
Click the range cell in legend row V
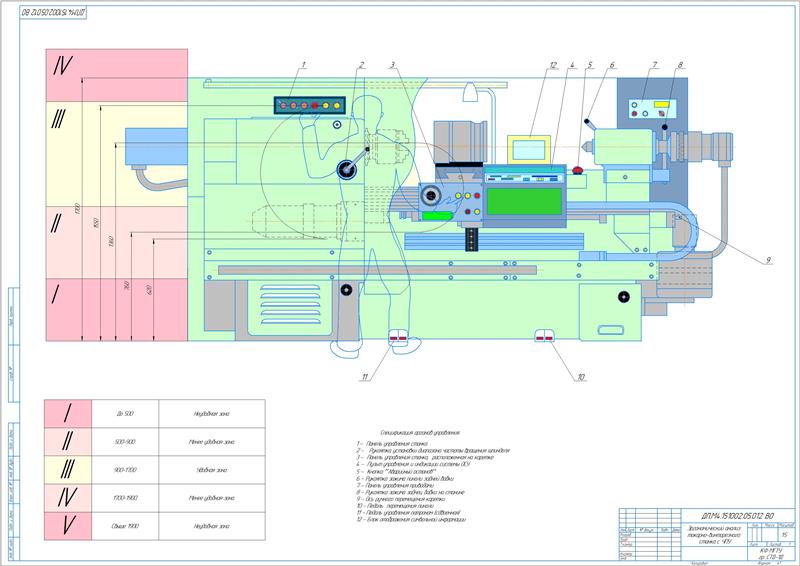pos(125,526)
